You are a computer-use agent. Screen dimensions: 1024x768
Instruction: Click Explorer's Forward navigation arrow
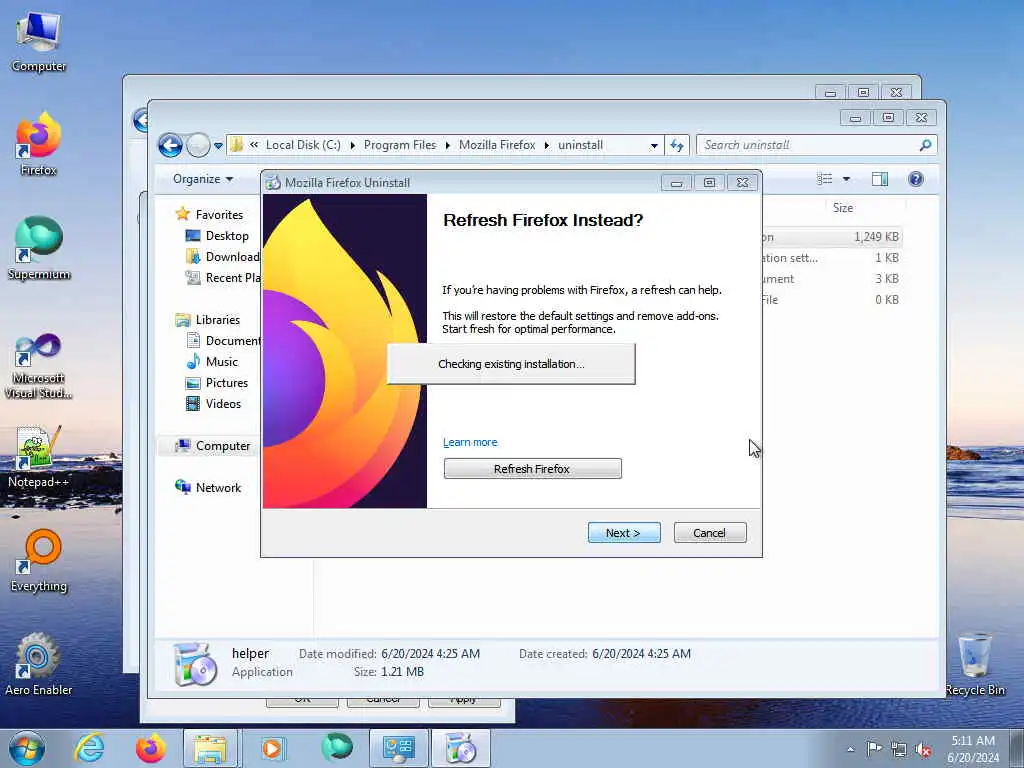tap(198, 145)
